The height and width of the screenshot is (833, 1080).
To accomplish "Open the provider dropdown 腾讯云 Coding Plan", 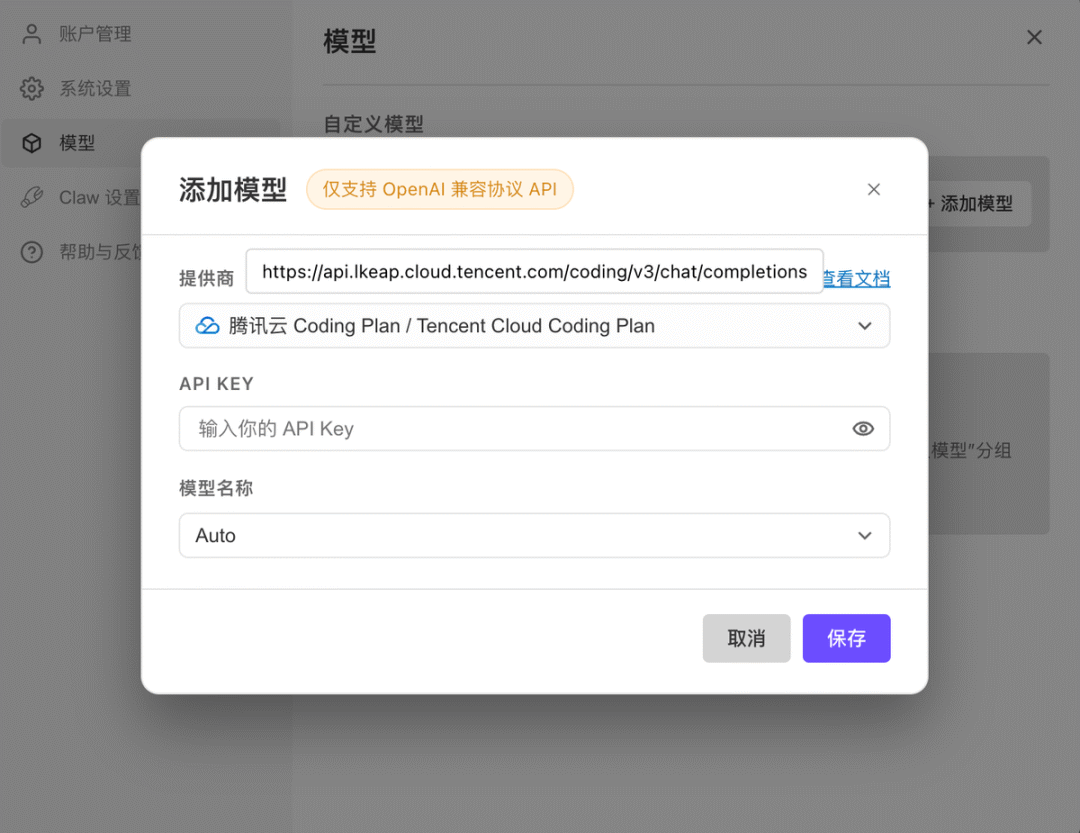I will (534, 325).
